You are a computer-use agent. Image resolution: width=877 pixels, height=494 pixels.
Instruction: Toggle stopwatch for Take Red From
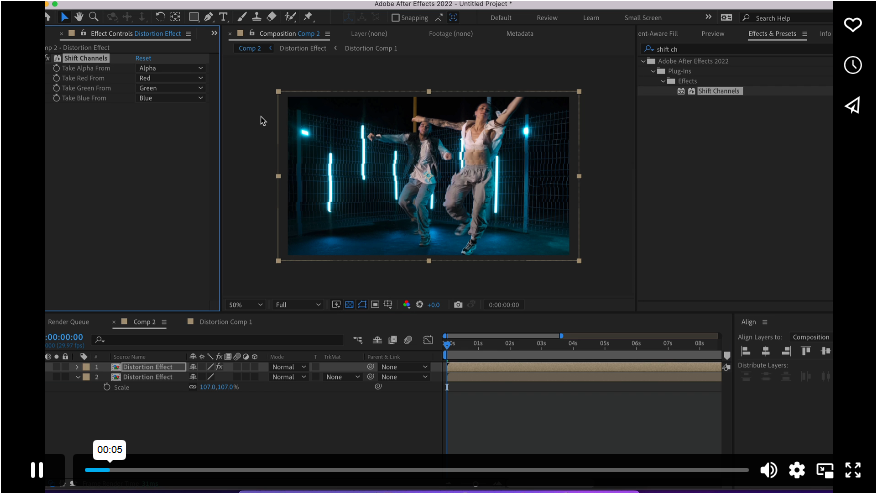[x=56, y=78]
